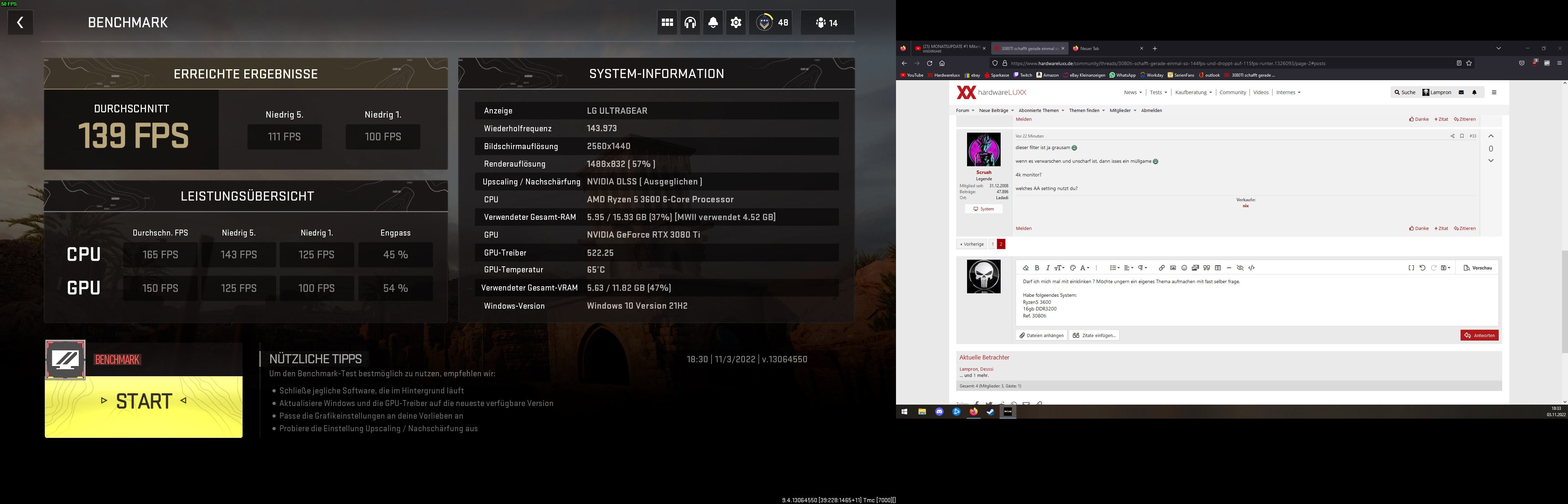Toggle BB code mode brackets icon

click(x=1411, y=268)
